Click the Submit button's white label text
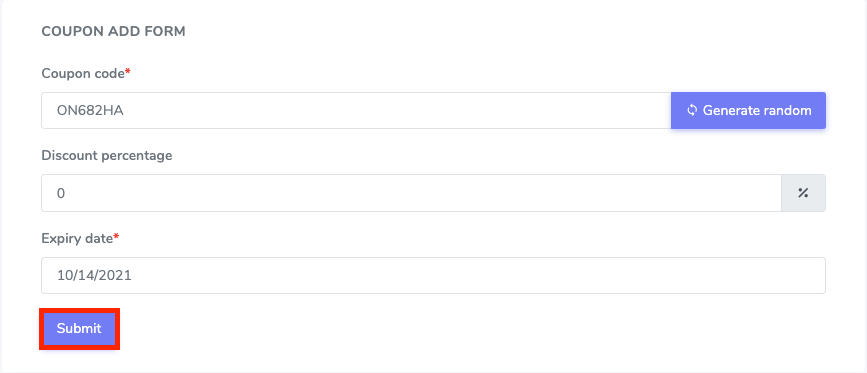This screenshot has width=867, height=373. pos(79,329)
